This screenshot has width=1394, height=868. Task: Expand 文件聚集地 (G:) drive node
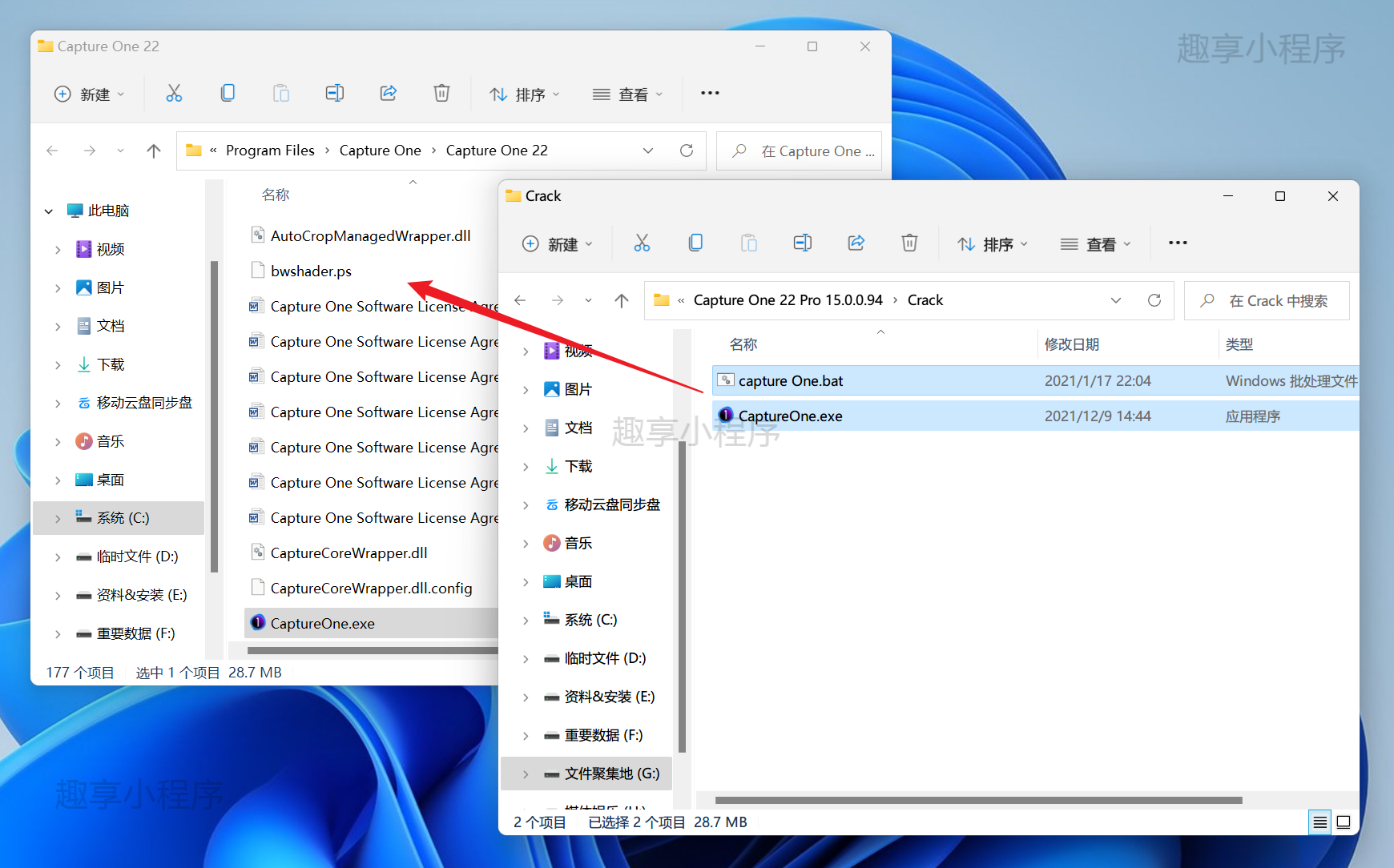pyautogui.click(x=526, y=774)
